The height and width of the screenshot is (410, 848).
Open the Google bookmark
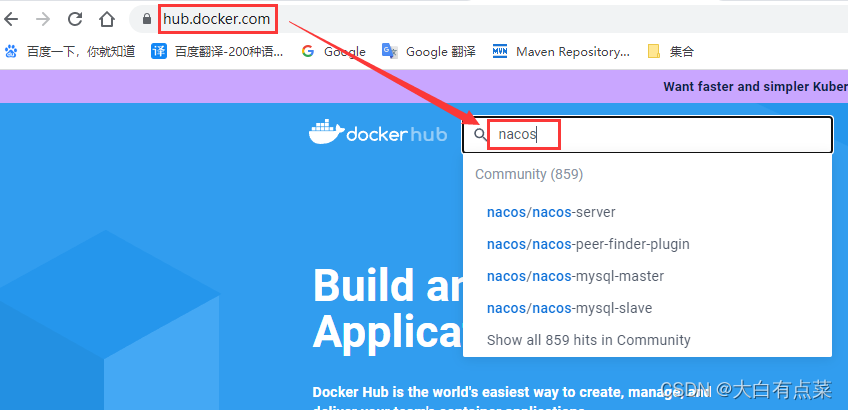tap(333, 51)
